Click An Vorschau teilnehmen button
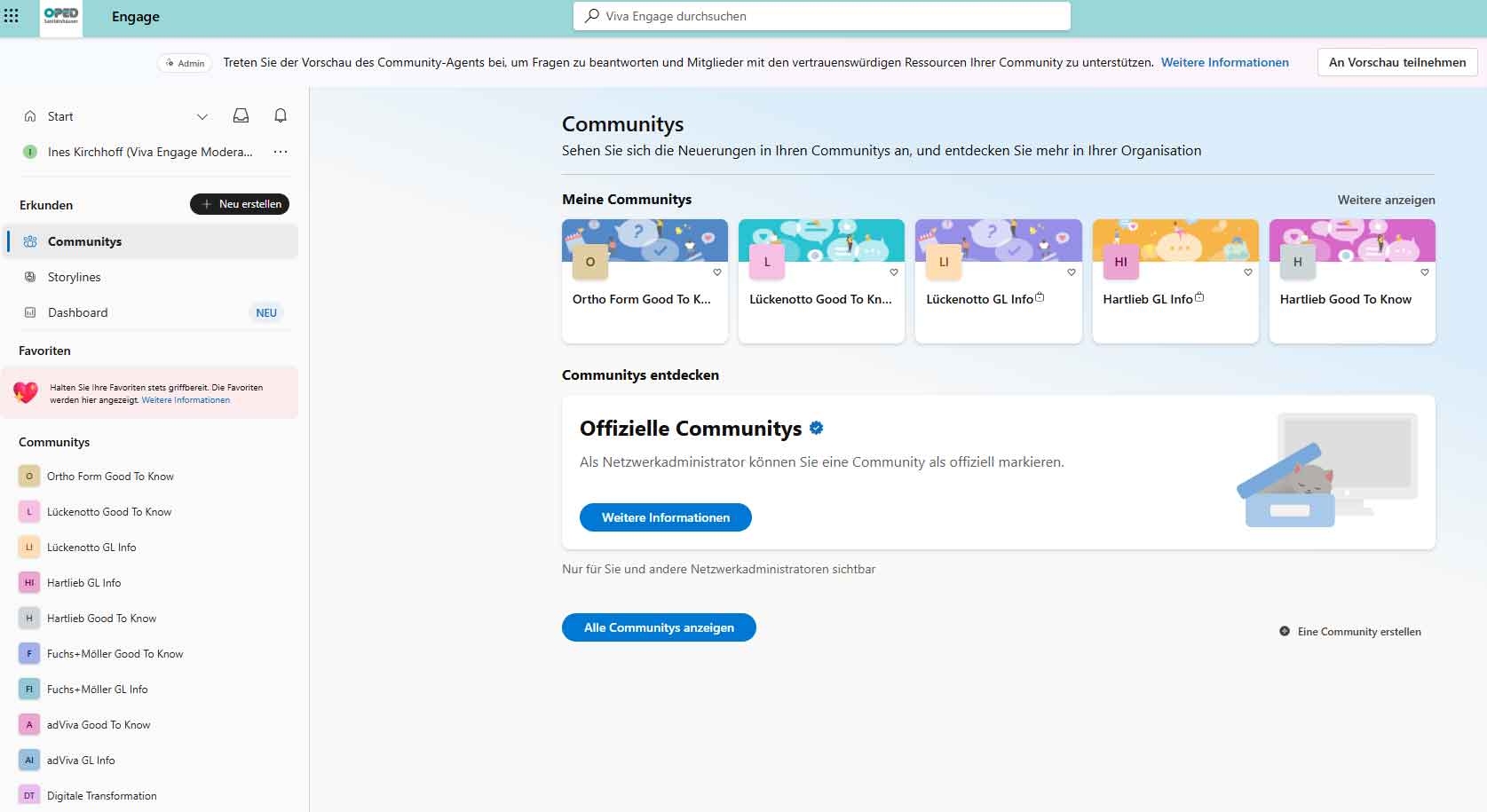This screenshot has height=812, width=1487. pyautogui.click(x=1396, y=62)
